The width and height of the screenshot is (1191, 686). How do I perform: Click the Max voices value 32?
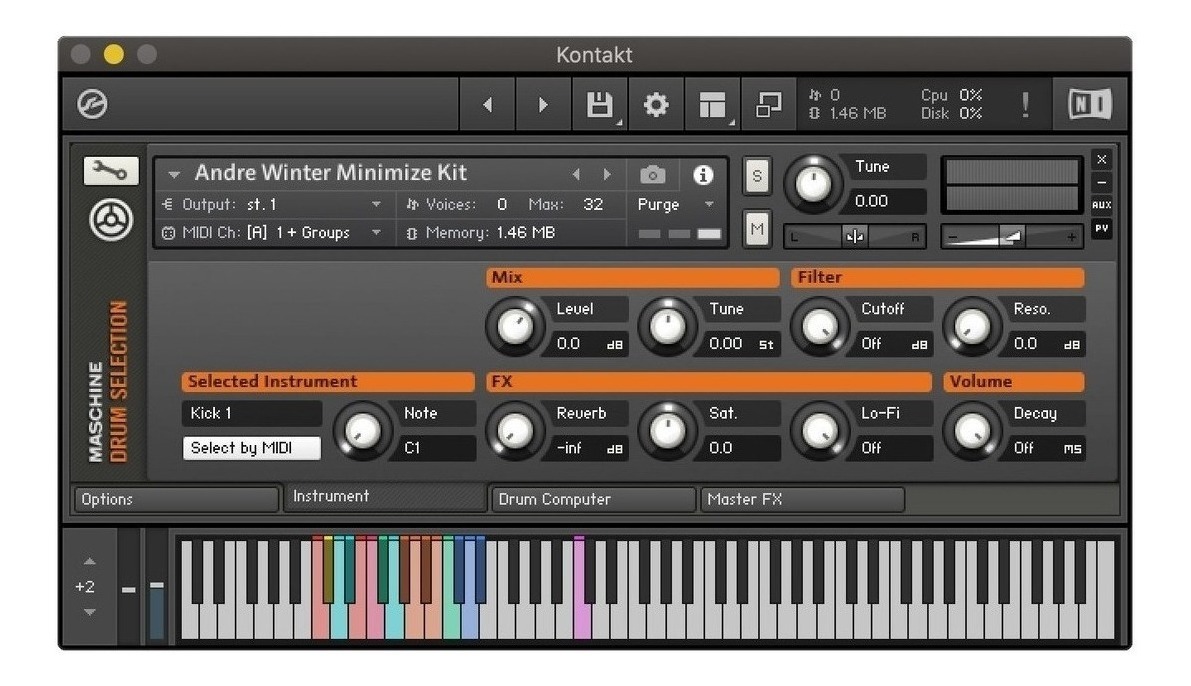coord(593,204)
